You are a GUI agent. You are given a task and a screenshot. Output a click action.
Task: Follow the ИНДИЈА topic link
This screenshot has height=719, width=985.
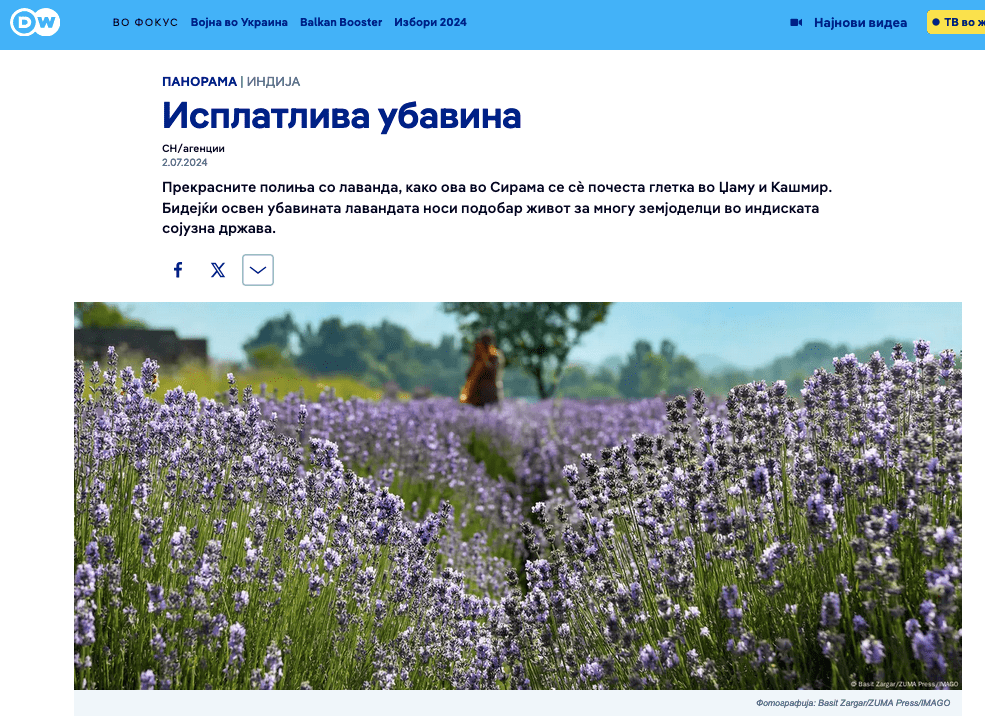[x=274, y=81]
